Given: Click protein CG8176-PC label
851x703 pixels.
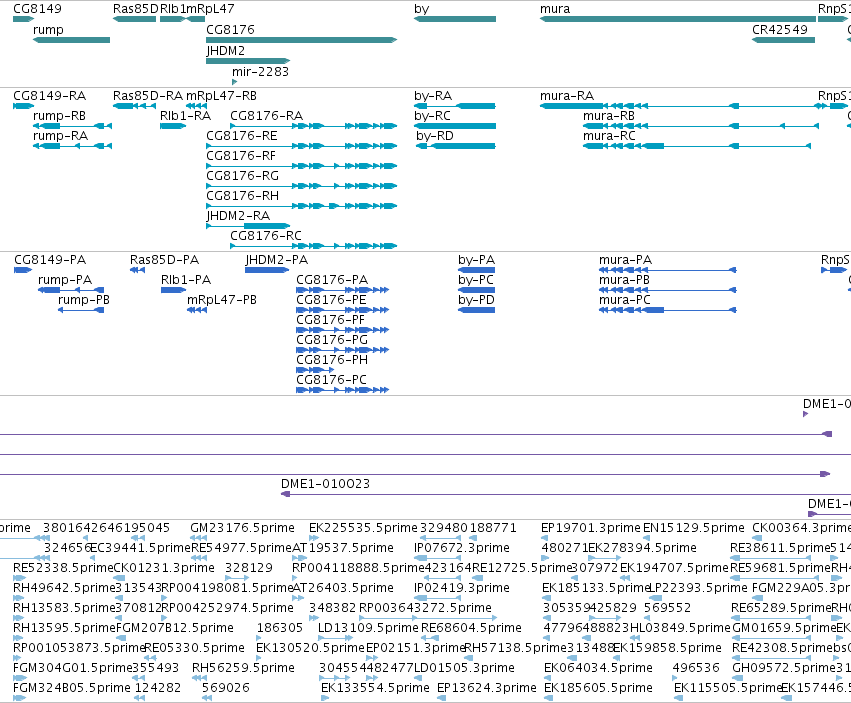Looking at the screenshot, I should tap(332, 379).
